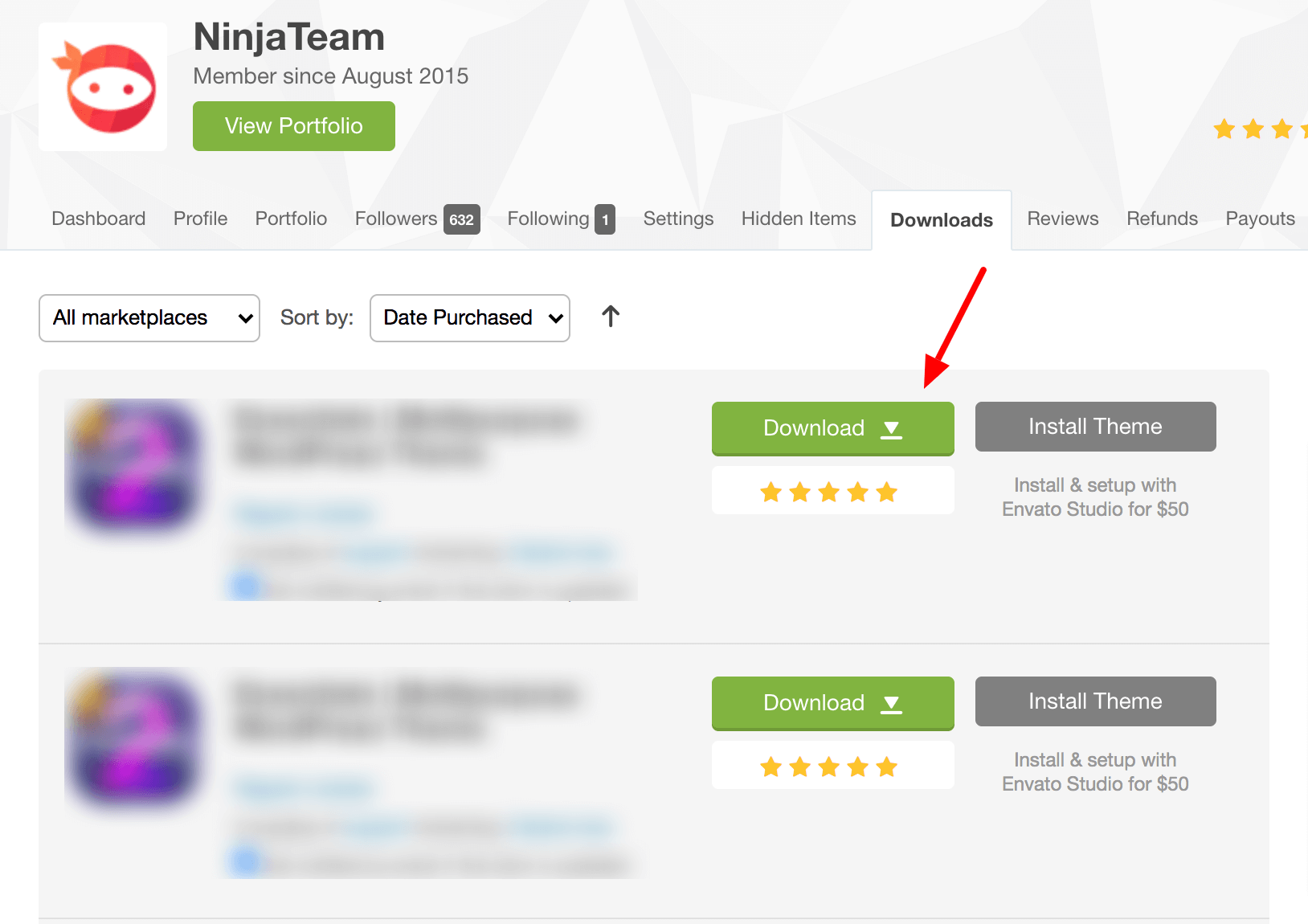
Task: Switch to the Portfolio tab
Action: (291, 219)
